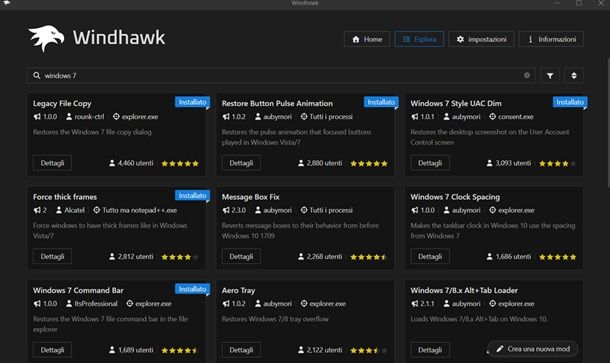Click user count icon beside 4,460 utenti

click(x=112, y=163)
